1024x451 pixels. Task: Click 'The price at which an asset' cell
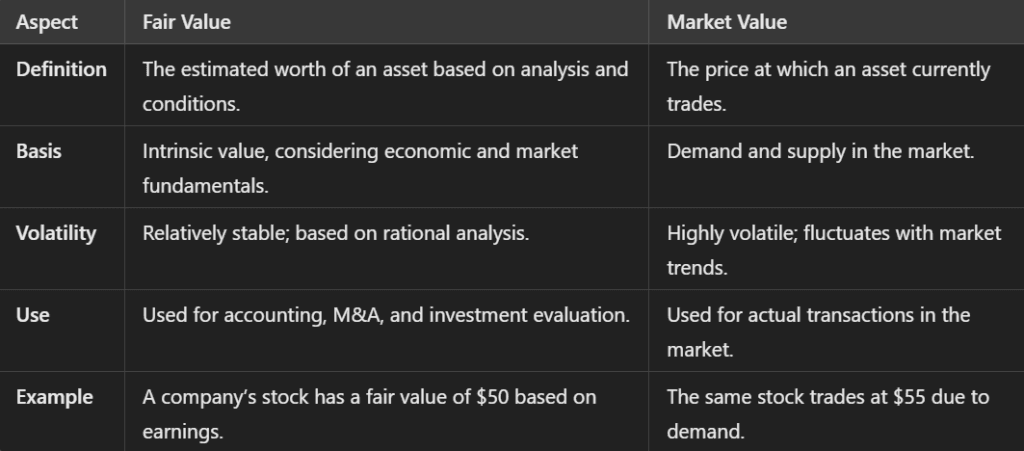(829, 86)
